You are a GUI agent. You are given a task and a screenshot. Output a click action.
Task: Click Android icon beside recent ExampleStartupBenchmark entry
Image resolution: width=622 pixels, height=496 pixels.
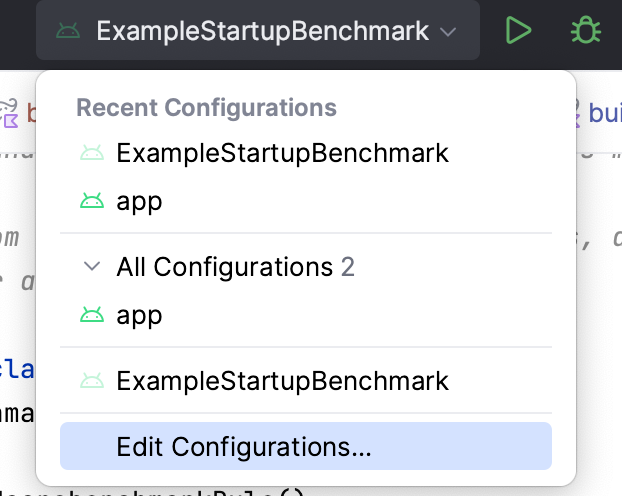click(x=92, y=154)
